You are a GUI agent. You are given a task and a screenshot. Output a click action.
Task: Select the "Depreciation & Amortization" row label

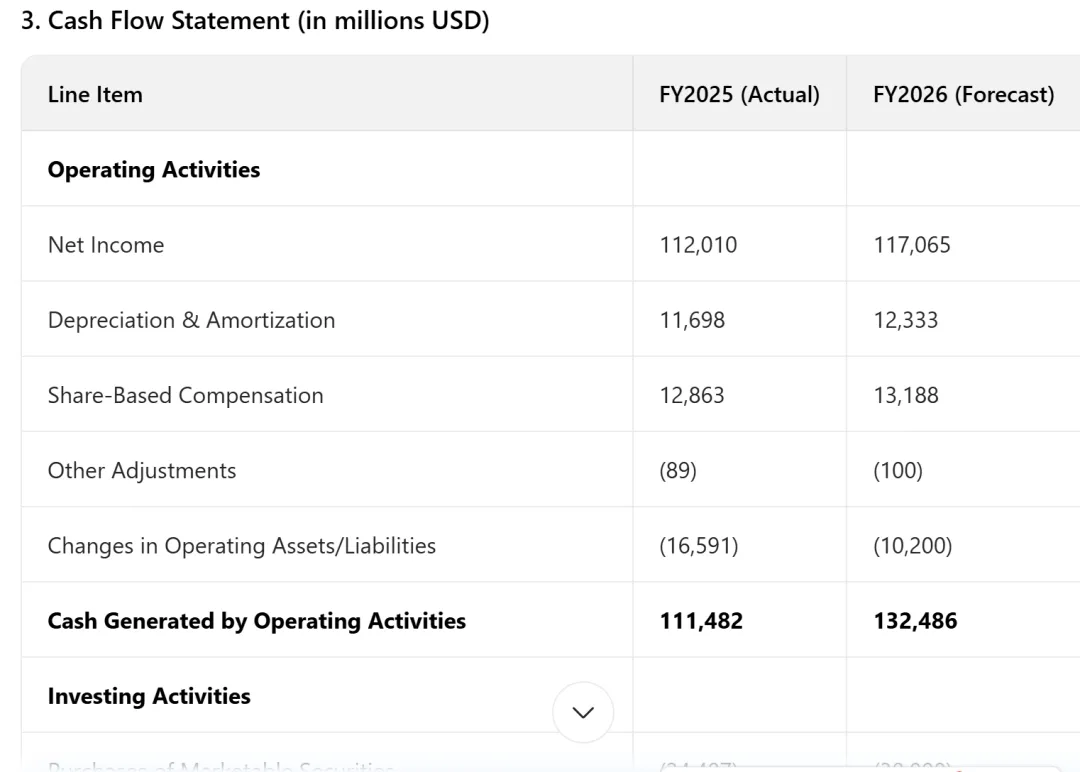tap(191, 320)
